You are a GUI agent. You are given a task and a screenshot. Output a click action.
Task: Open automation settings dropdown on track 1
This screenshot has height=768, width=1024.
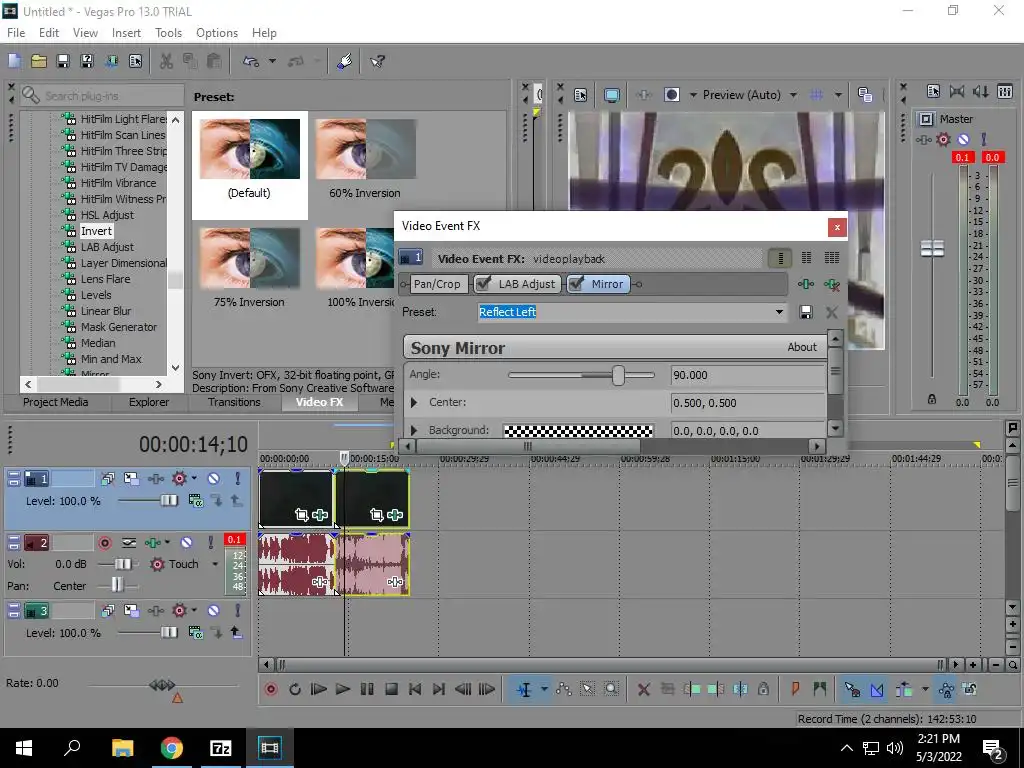194,479
